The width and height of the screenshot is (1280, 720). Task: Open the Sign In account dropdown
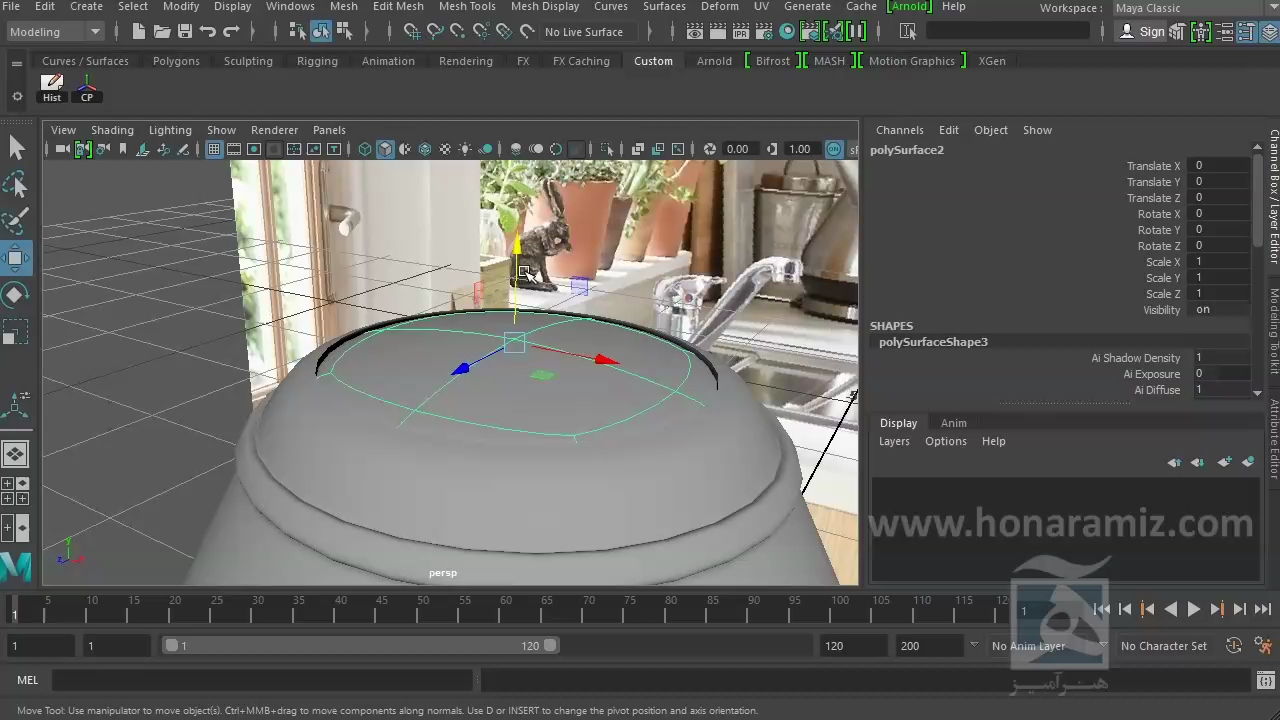[1142, 32]
